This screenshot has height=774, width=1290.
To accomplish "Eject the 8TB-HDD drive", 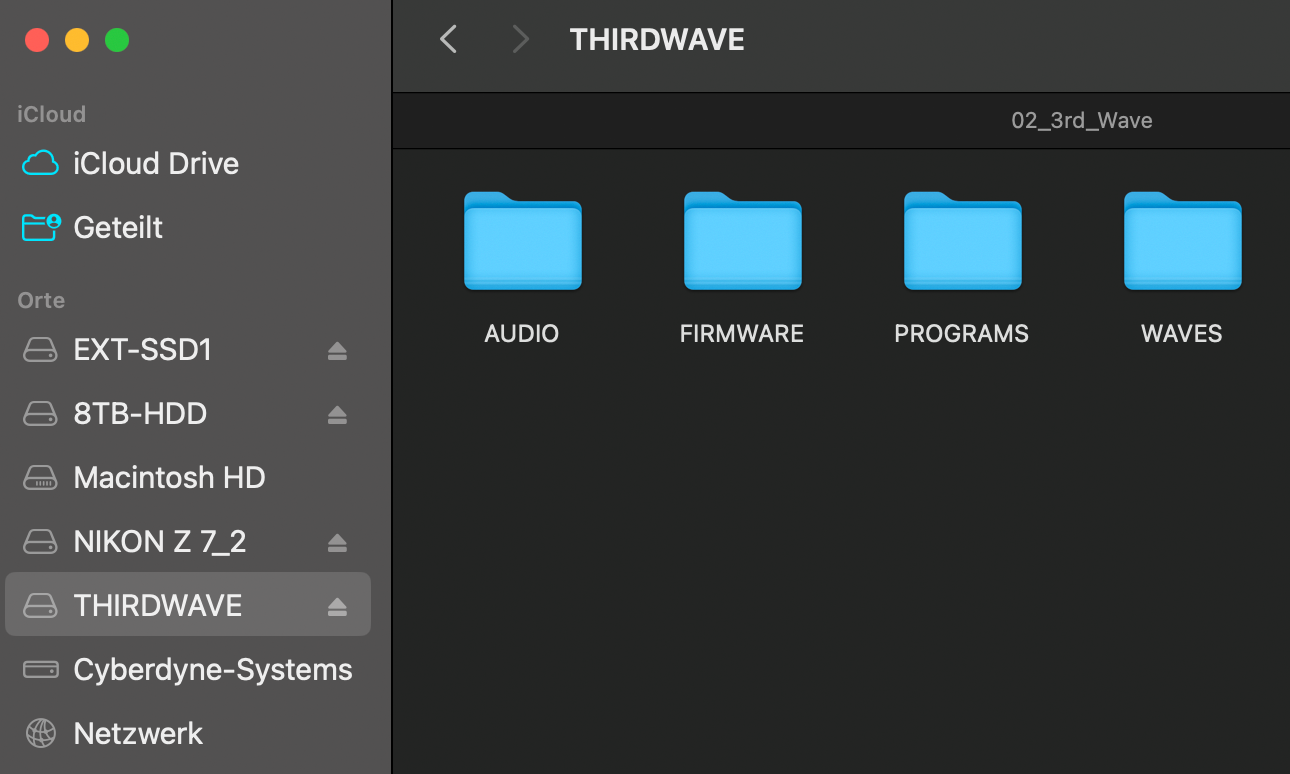I will tap(337, 415).
